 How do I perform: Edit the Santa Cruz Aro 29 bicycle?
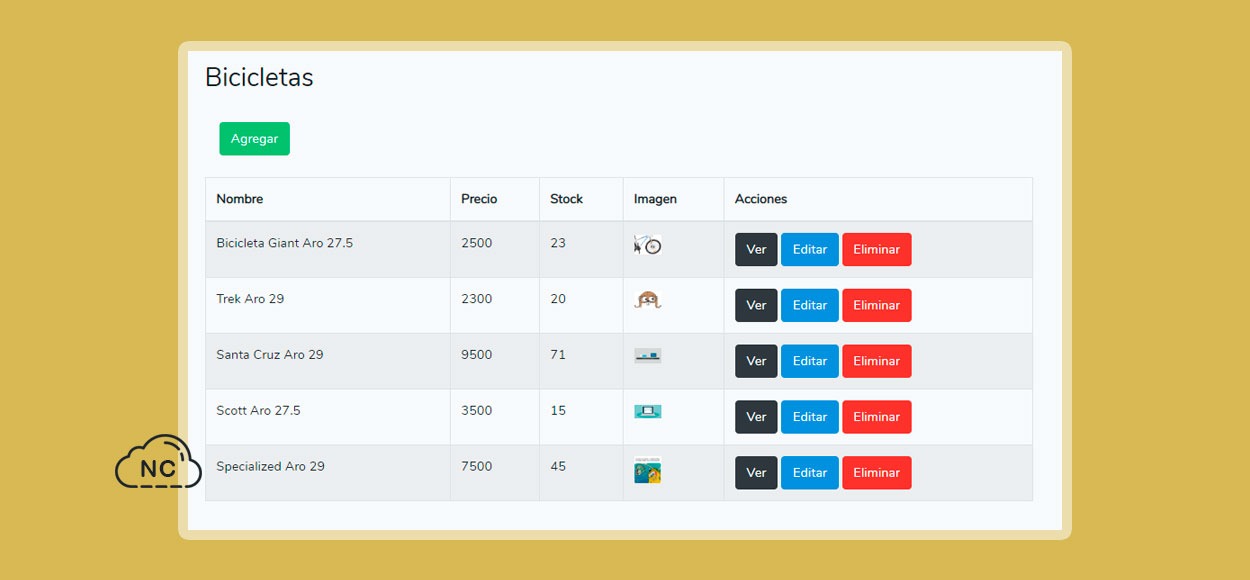pos(810,362)
